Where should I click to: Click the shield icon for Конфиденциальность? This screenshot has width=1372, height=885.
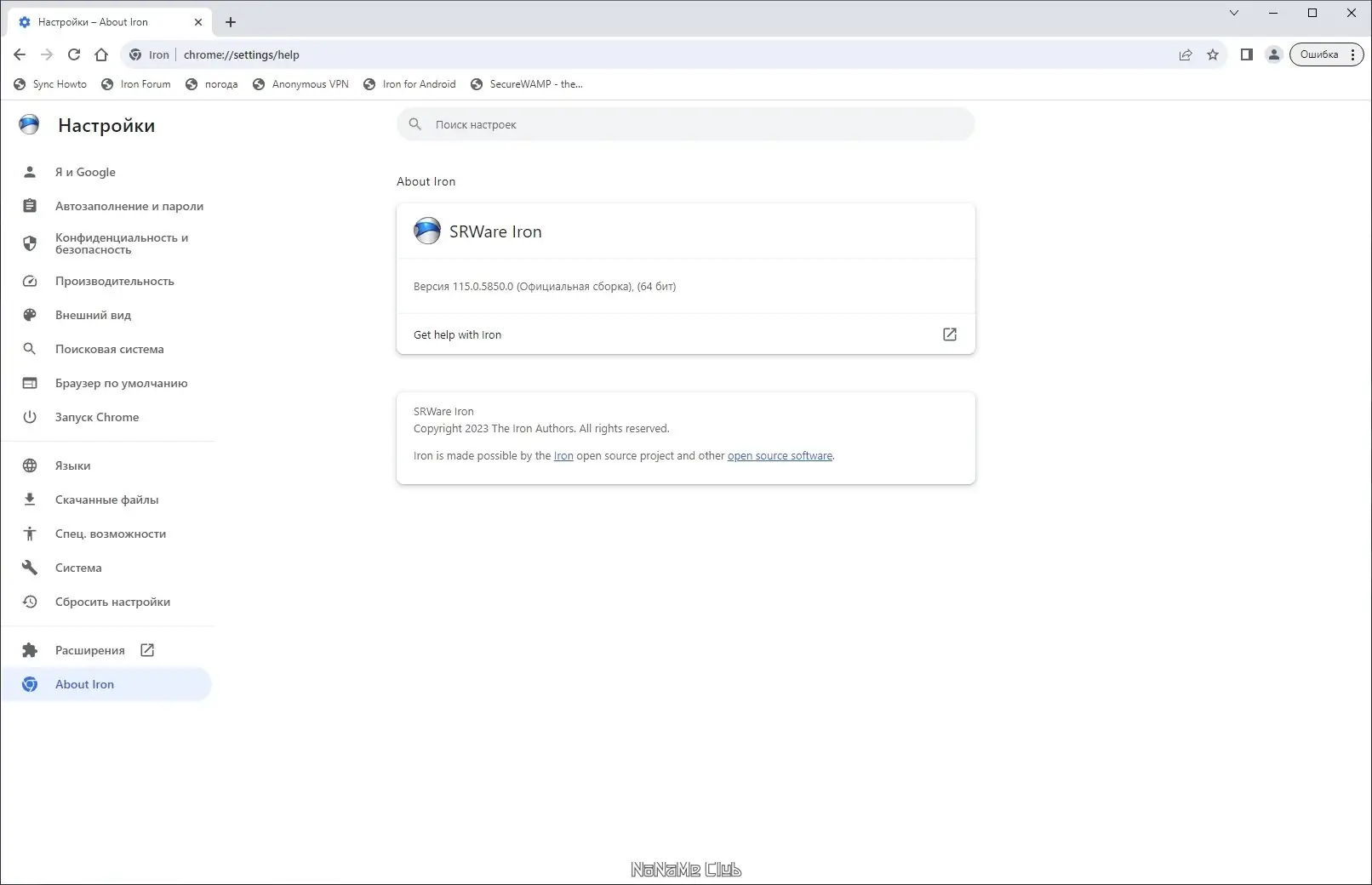click(x=30, y=243)
